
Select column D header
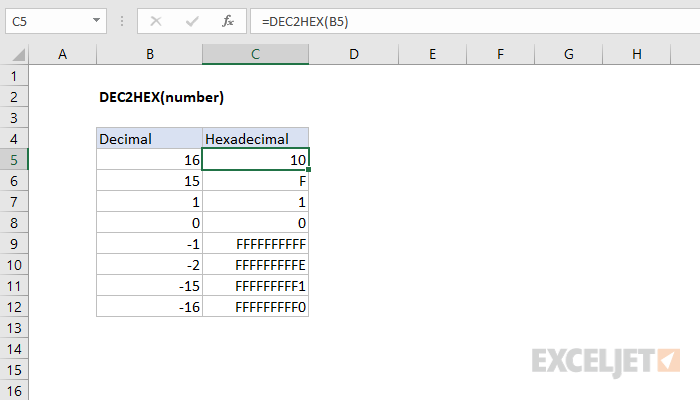point(354,54)
